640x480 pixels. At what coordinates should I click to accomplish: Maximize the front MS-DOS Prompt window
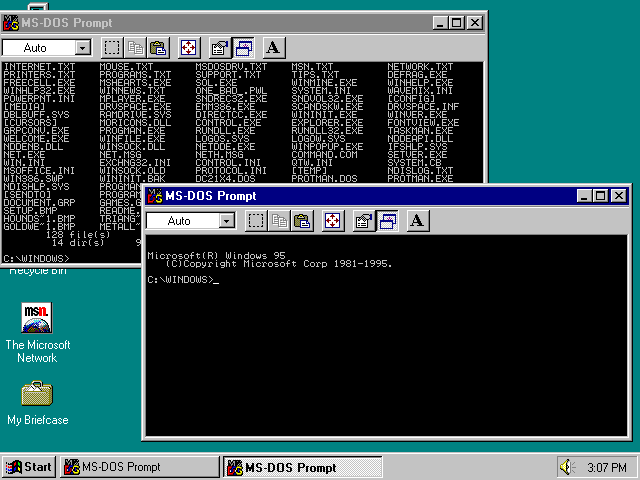600,196
